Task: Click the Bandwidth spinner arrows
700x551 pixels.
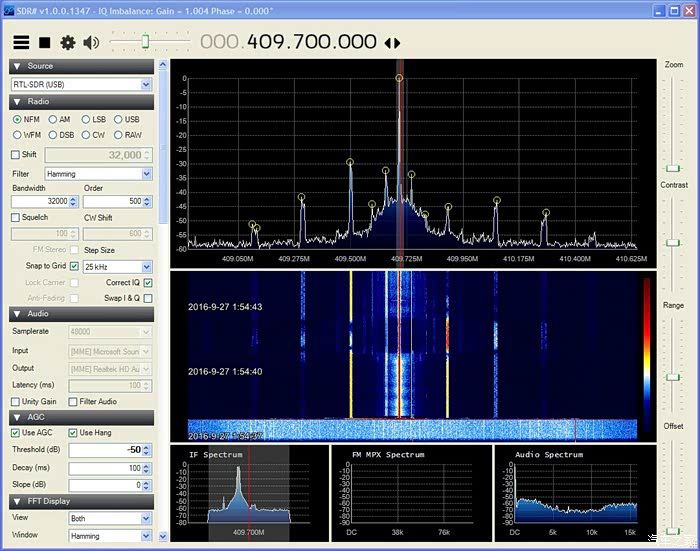Action: [73, 201]
